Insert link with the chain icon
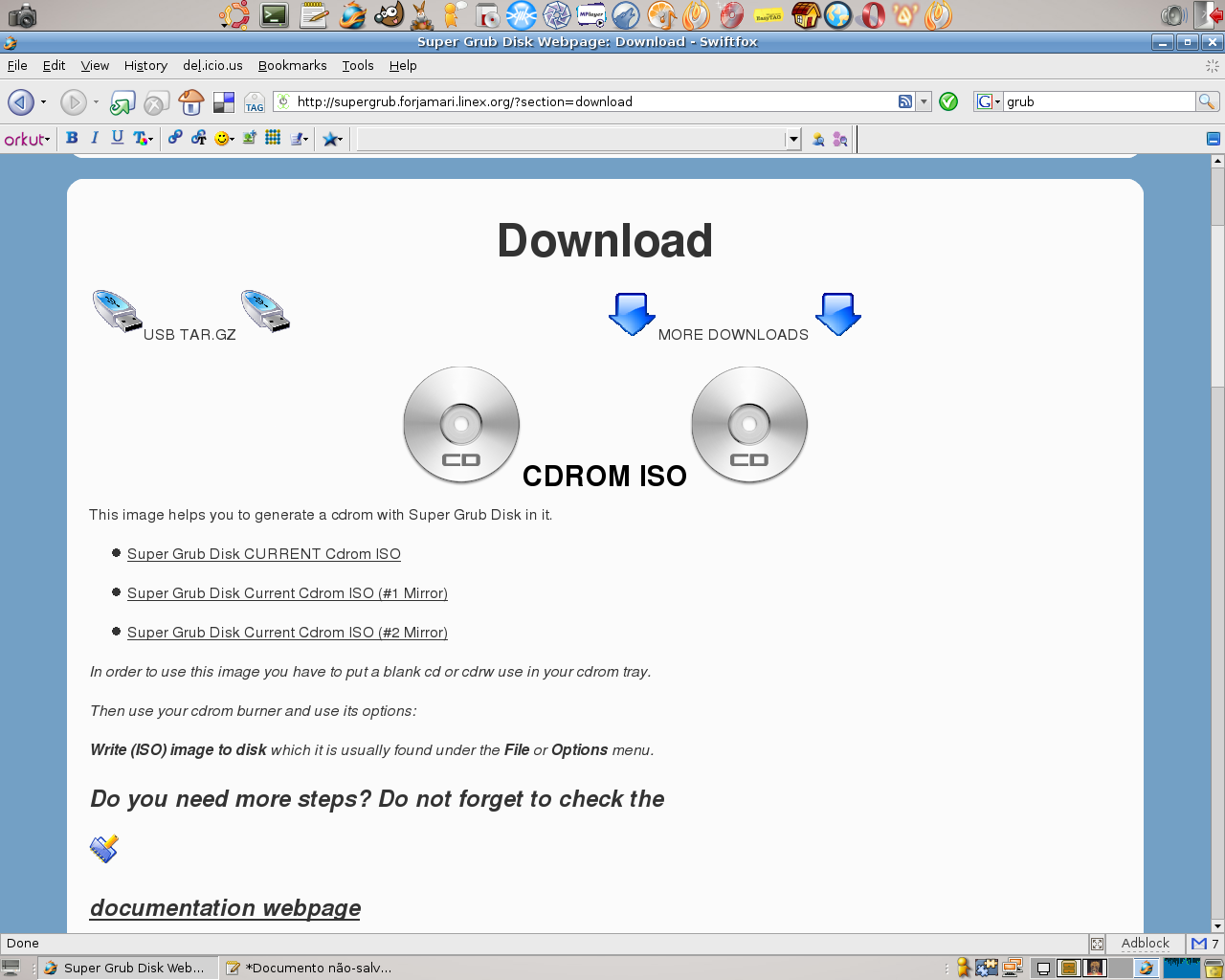Image resolution: width=1225 pixels, height=980 pixels. tap(175, 138)
